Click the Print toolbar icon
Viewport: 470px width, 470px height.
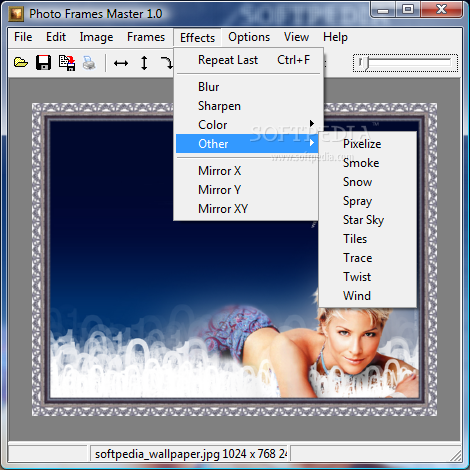(89, 63)
